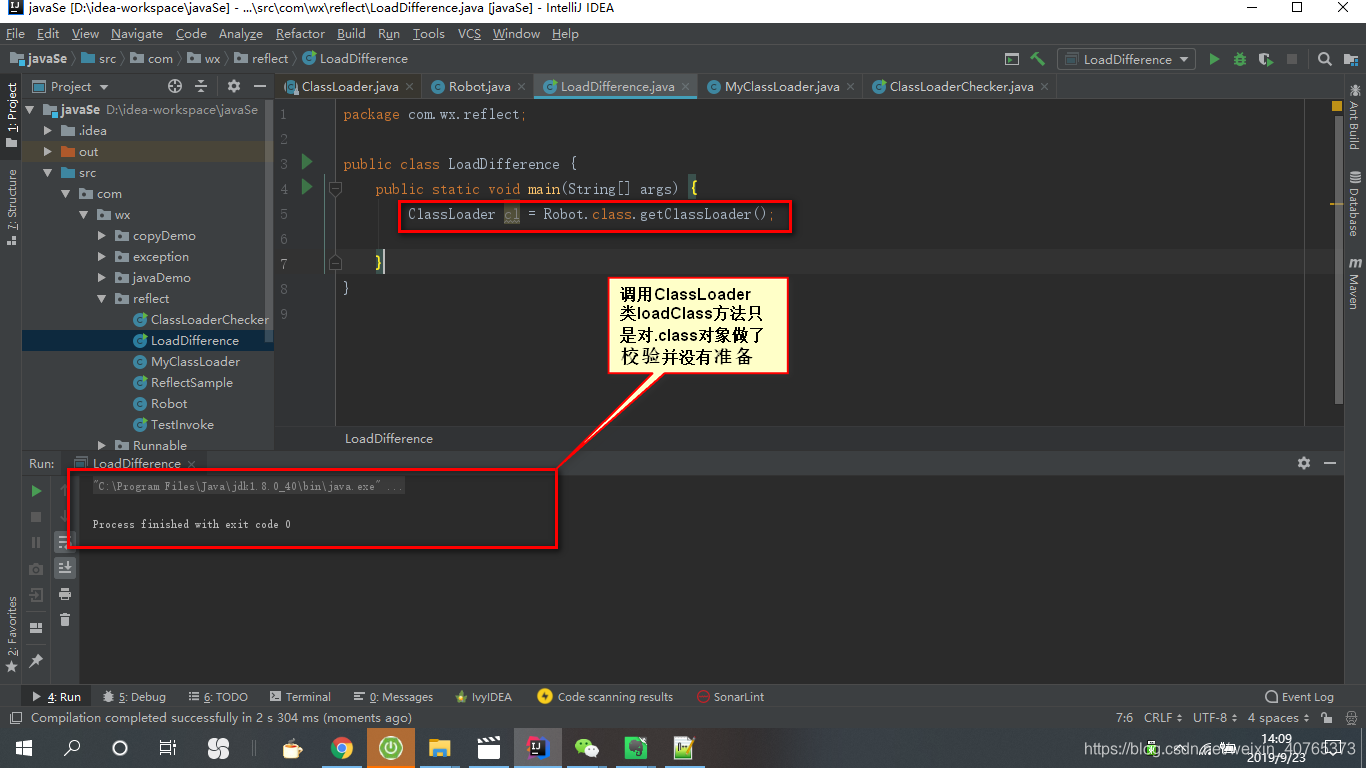1366x768 pixels.
Task: Rerun program in Run panel
Action: 36,491
